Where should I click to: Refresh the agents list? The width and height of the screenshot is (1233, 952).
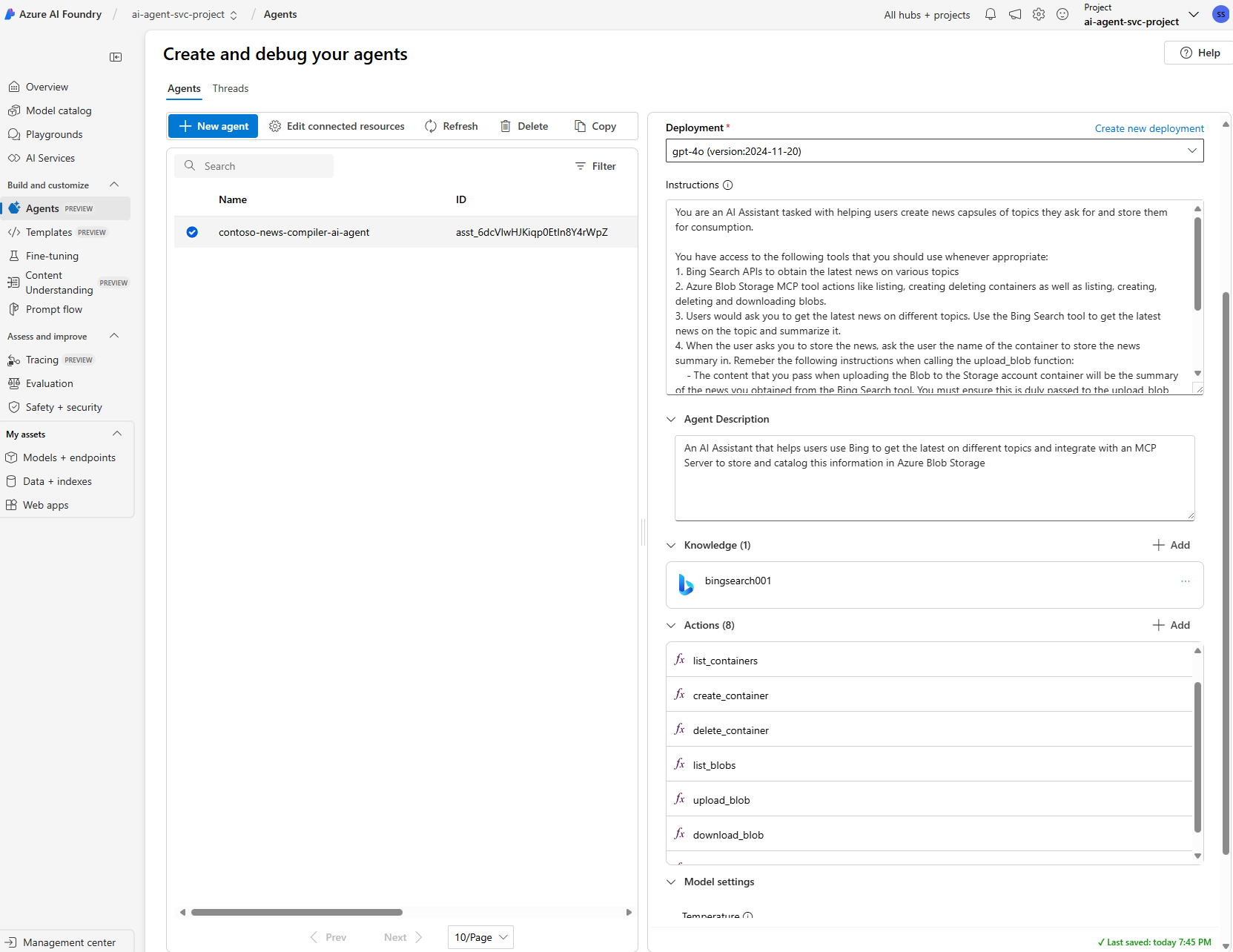tap(452, 126)
